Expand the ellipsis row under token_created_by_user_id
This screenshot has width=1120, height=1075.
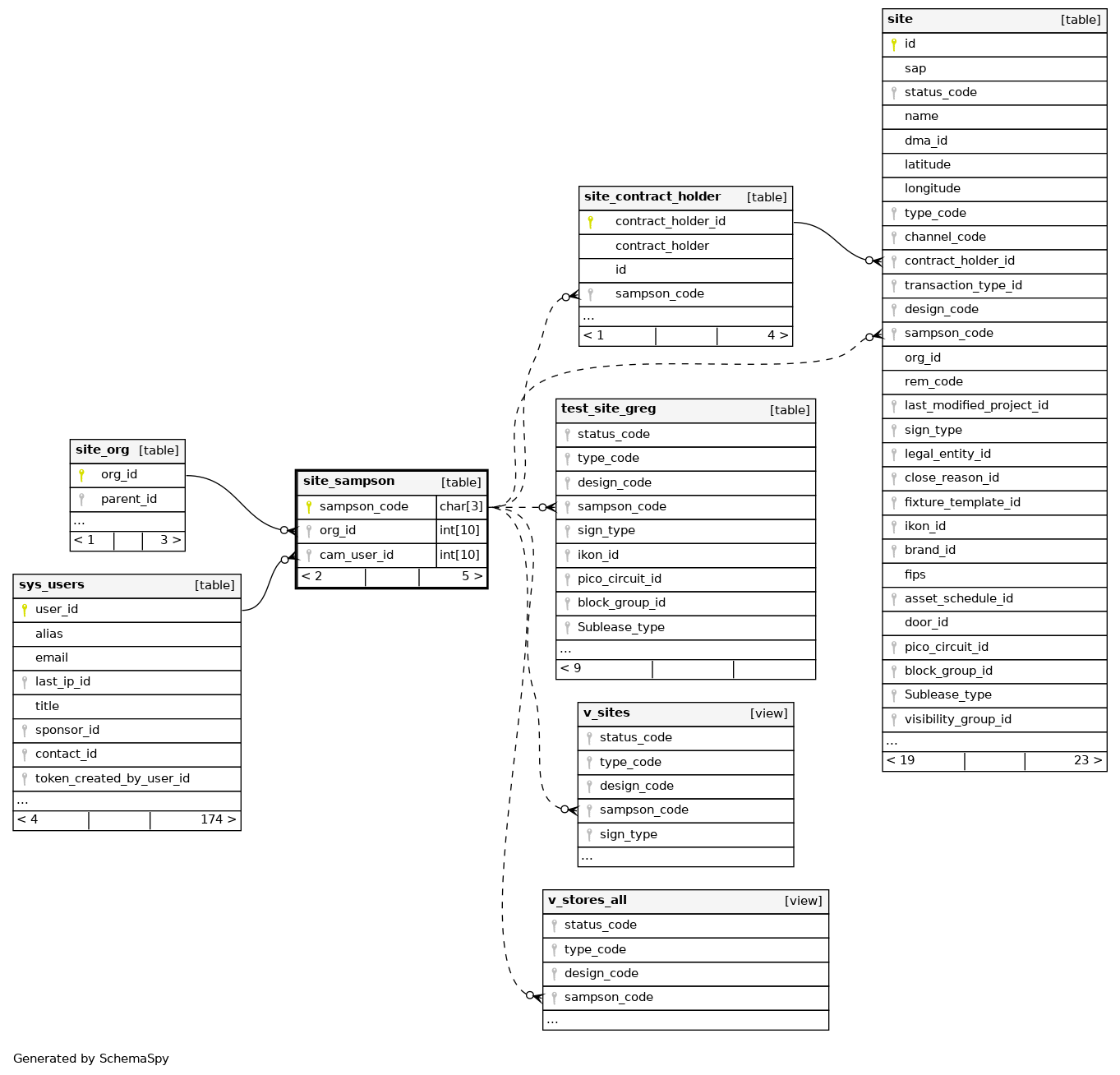[x=23, y=801]
